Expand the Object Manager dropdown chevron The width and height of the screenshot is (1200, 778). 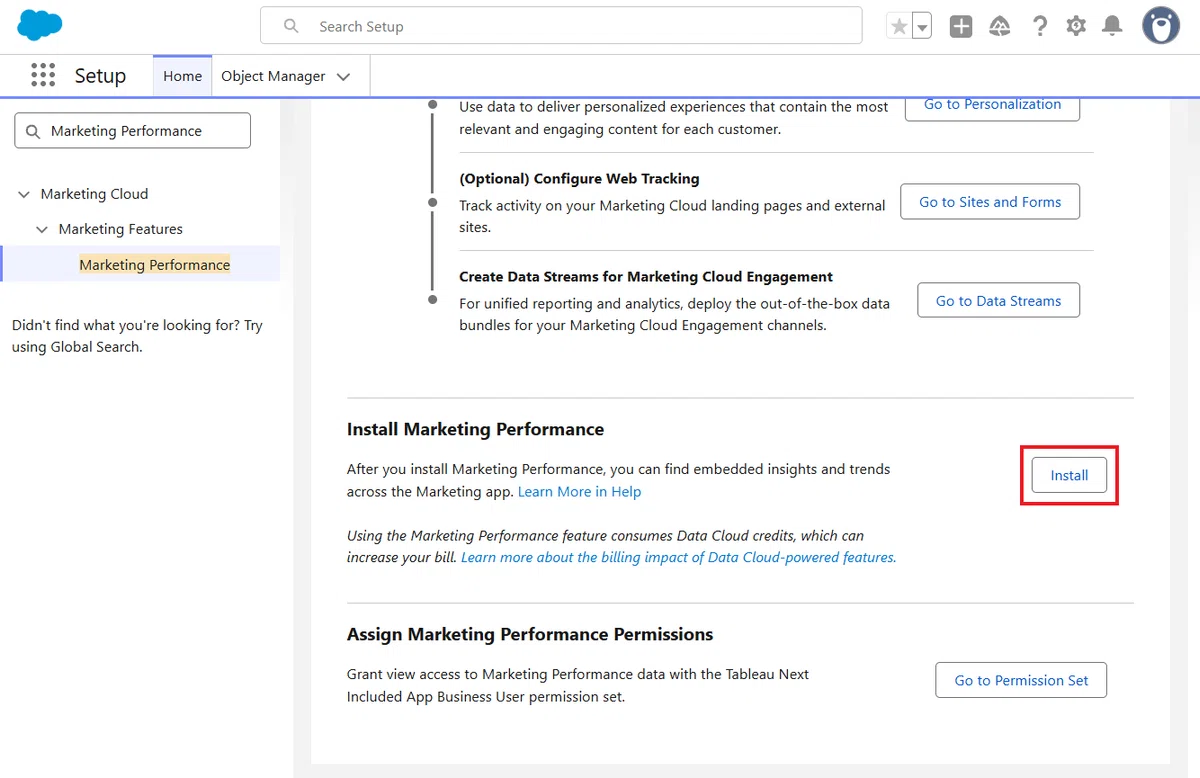(343, 77)
